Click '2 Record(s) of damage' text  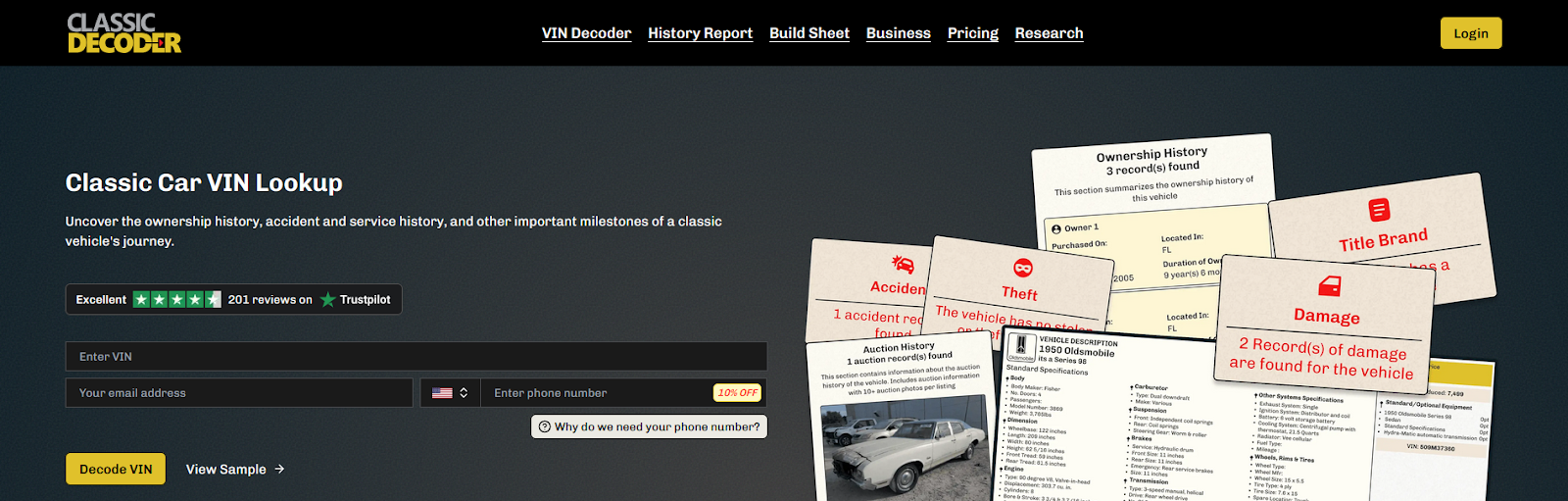tap(1322, 348)
